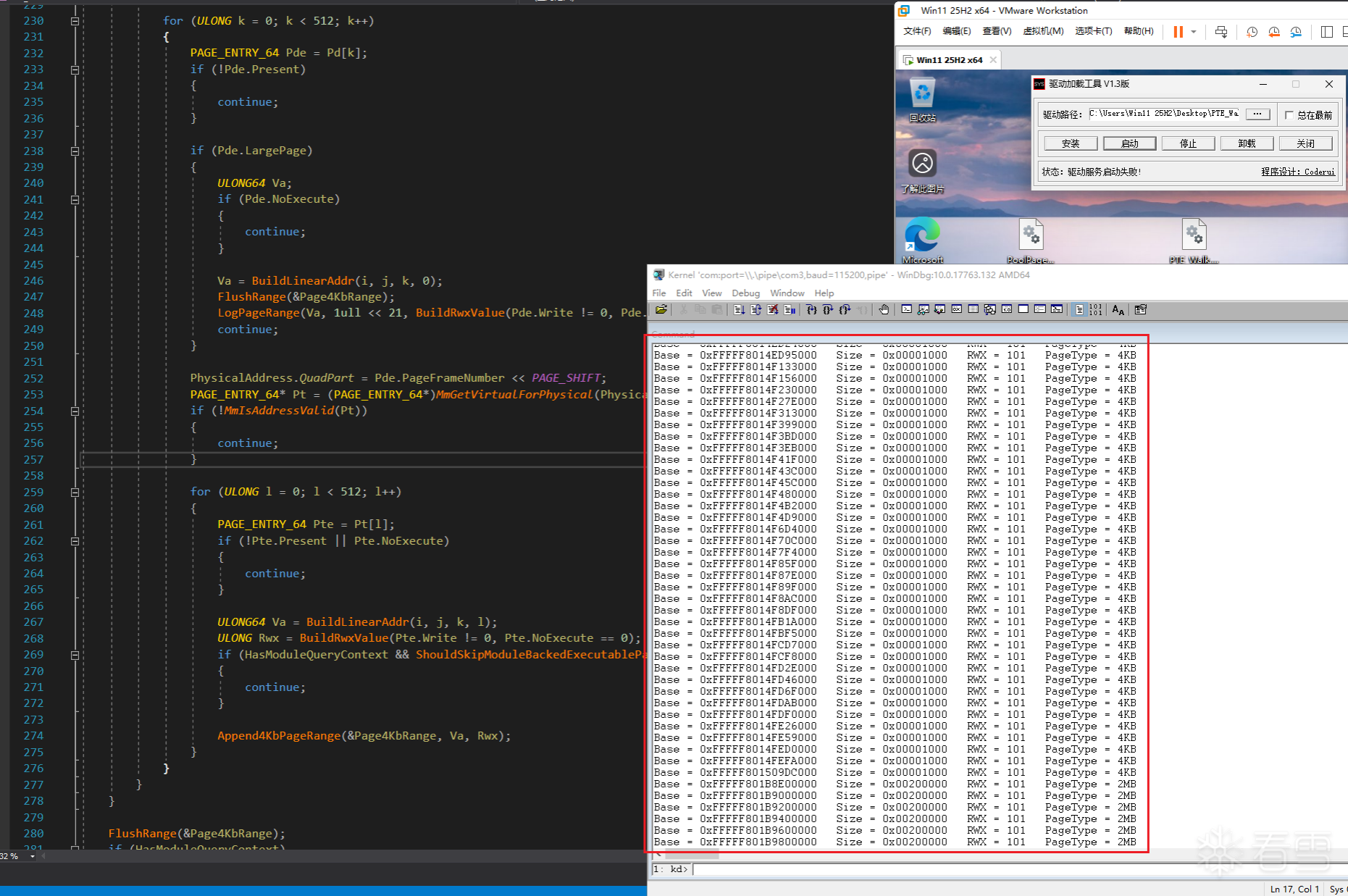Open the VMware pause button dropdown arrow
Viewport: 1348px width, 896px height.
(1194, 32)
